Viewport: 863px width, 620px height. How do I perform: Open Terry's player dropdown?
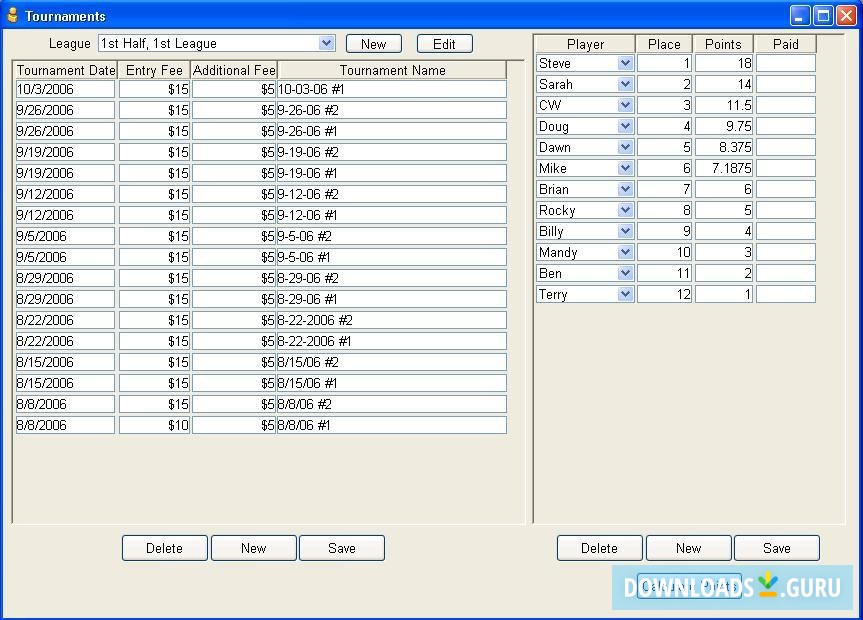[x=625, y=294]
